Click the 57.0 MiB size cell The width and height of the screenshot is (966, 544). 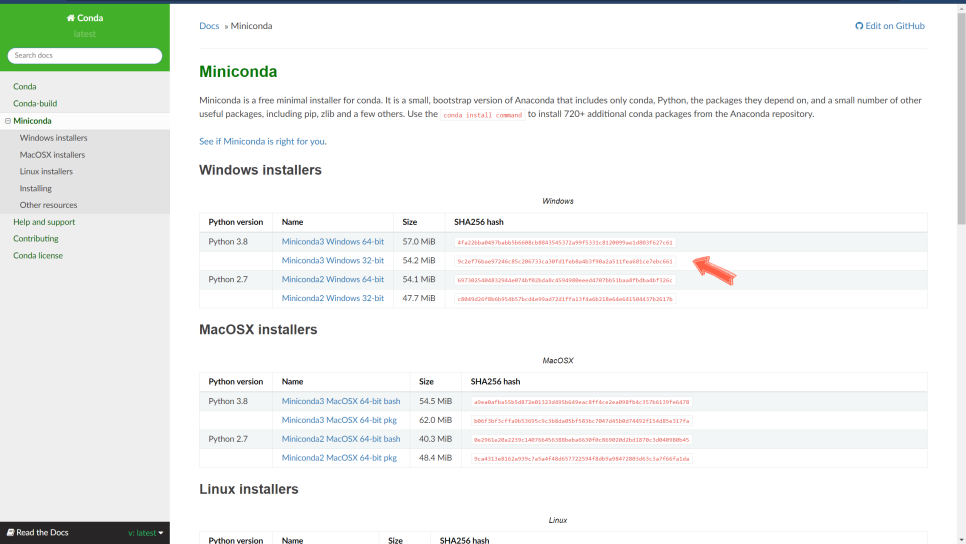click(419, 242)
